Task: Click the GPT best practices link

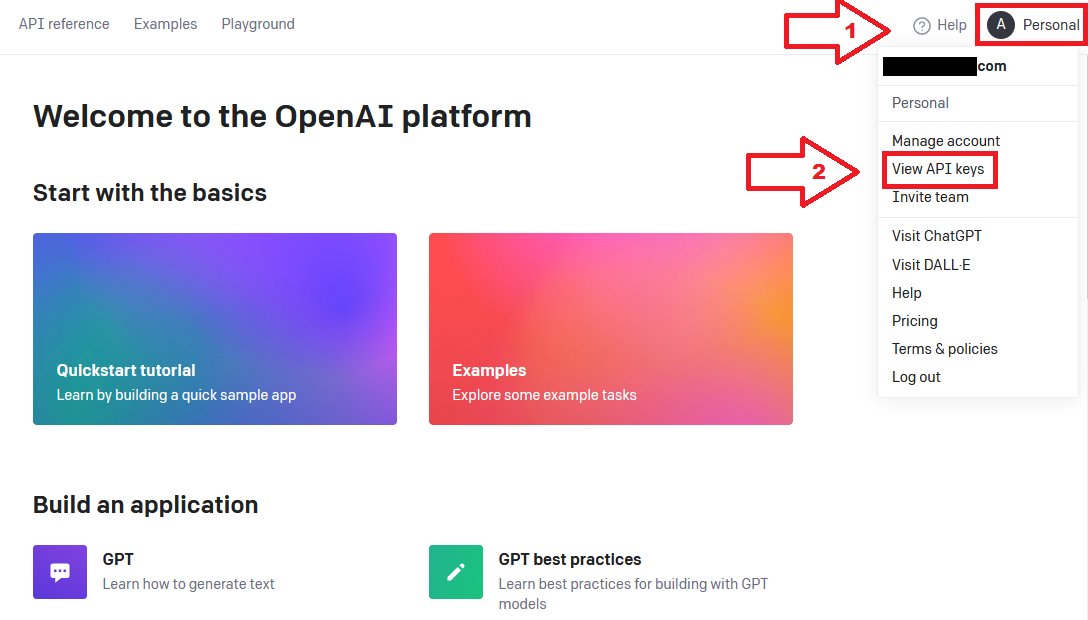Action: pos(570,560)
